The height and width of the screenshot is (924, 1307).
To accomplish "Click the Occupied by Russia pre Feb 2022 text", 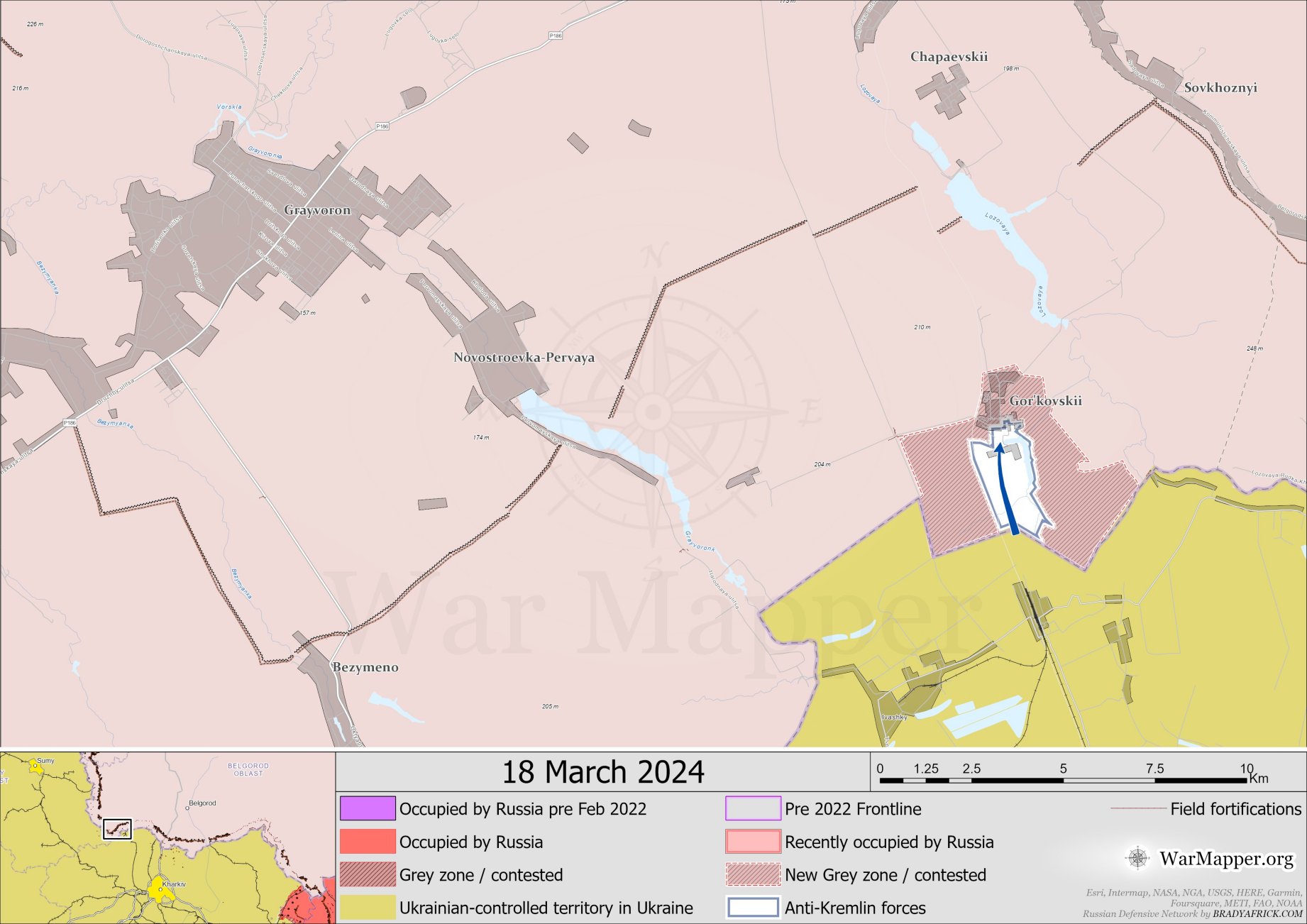I will [x=523, y=809].
